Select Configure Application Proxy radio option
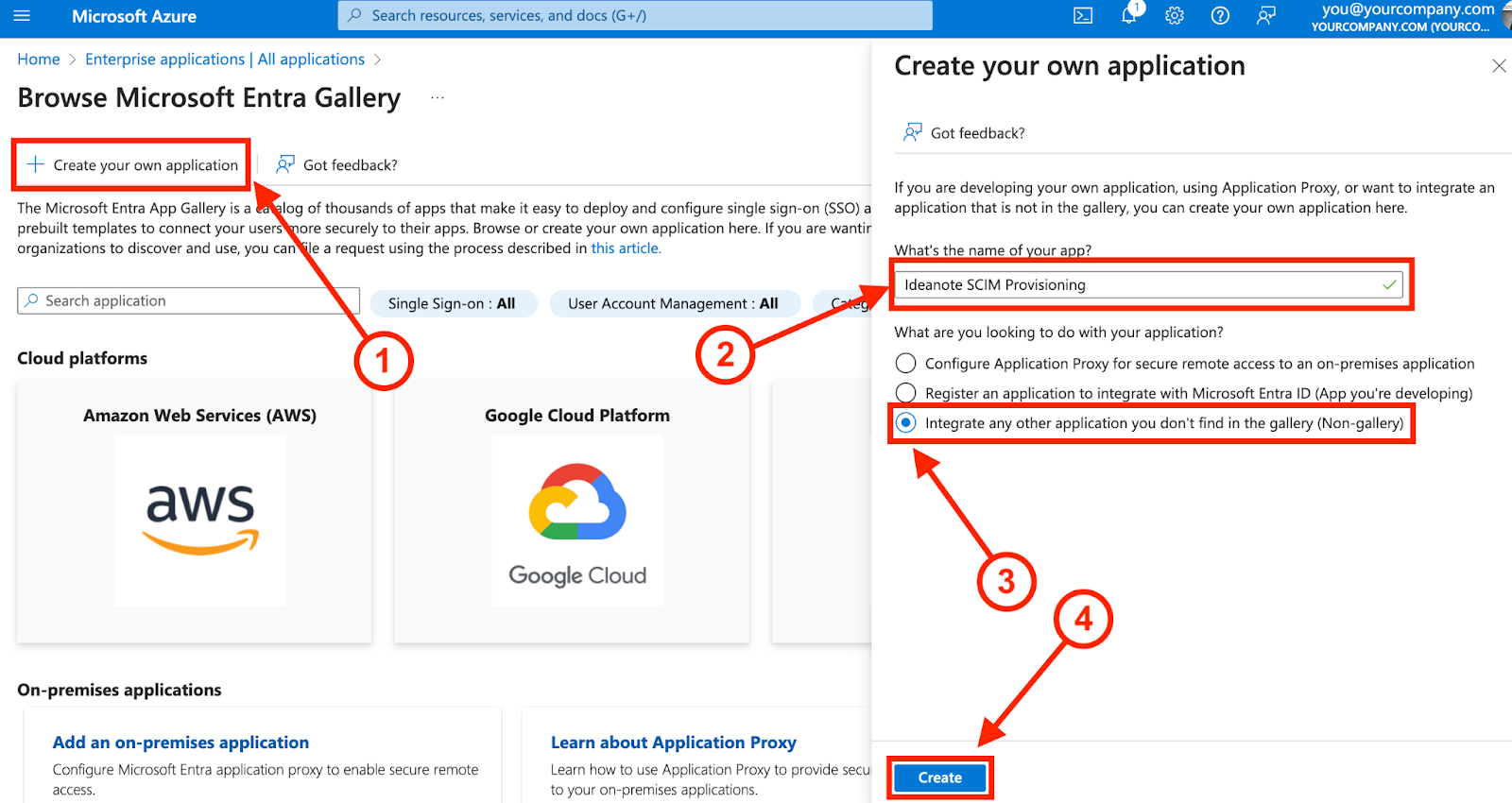This screenshot has height=803, width=1512. 905,363
